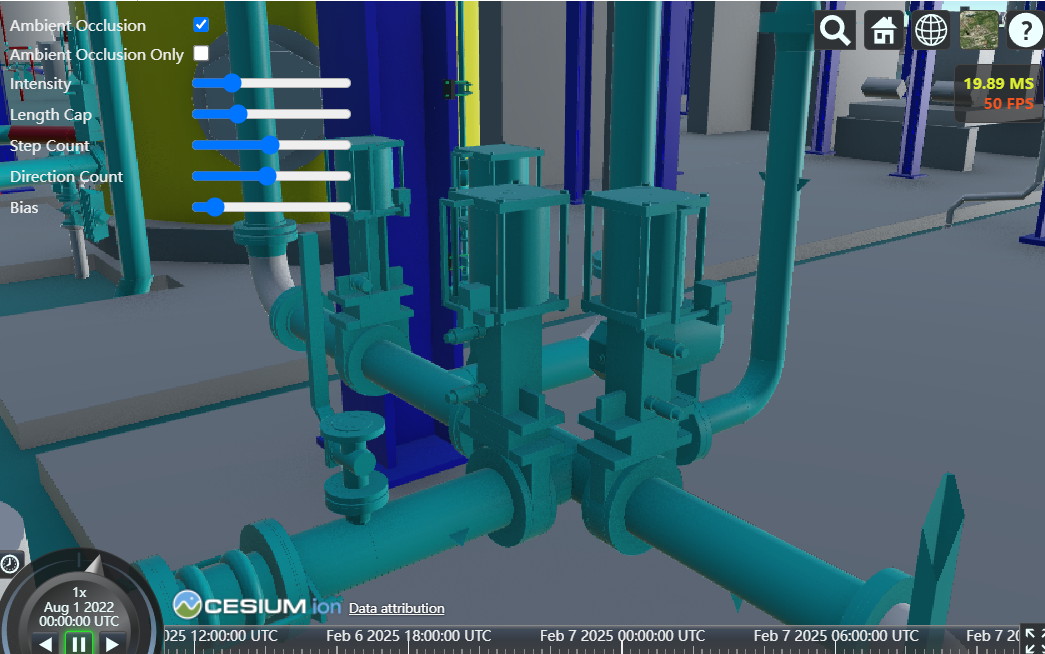
Task: Click the 1x speed label
Action: [x=79, y=592]
